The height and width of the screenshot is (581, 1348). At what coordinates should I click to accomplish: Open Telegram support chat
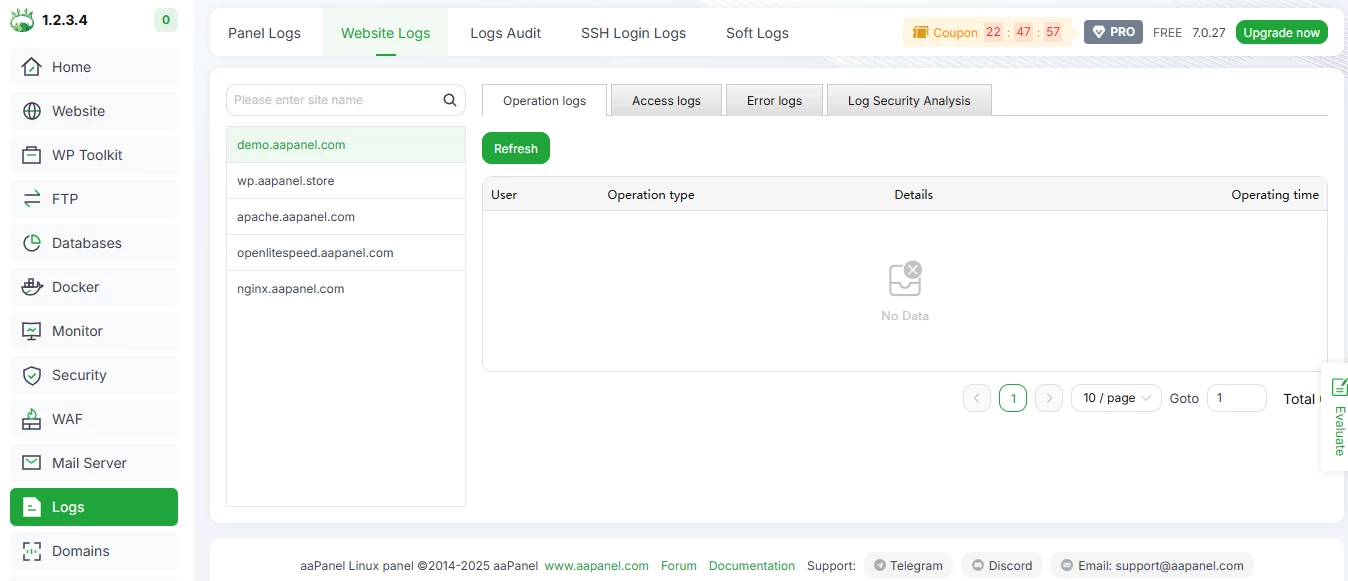908,565
